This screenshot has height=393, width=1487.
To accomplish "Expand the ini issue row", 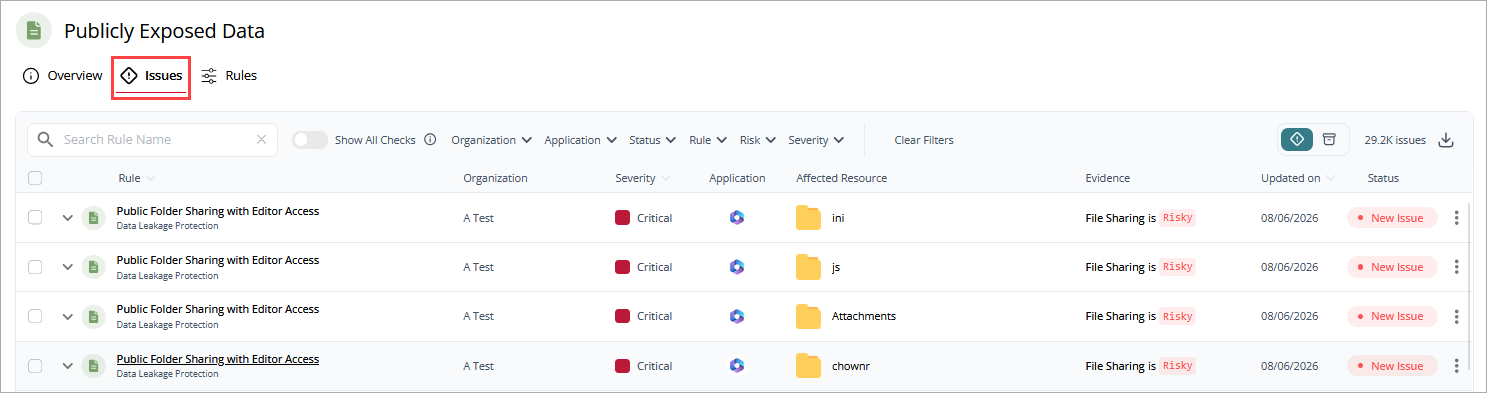I will tap(68, 218).
